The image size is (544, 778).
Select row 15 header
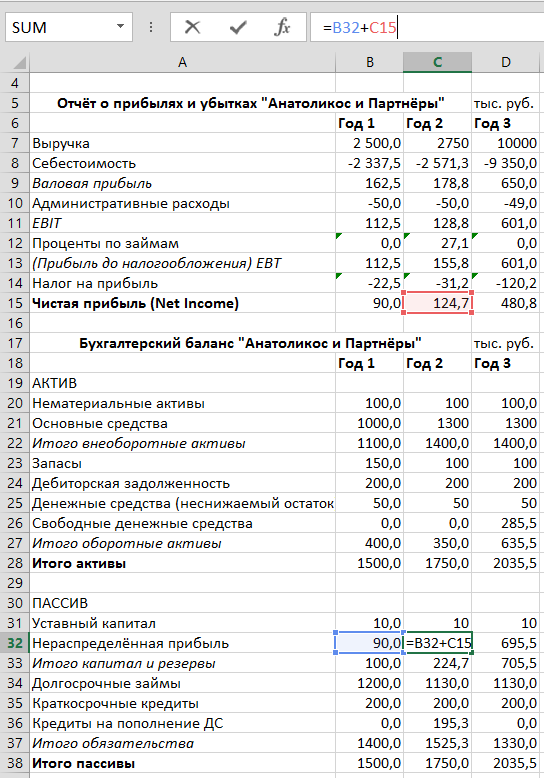15,303
